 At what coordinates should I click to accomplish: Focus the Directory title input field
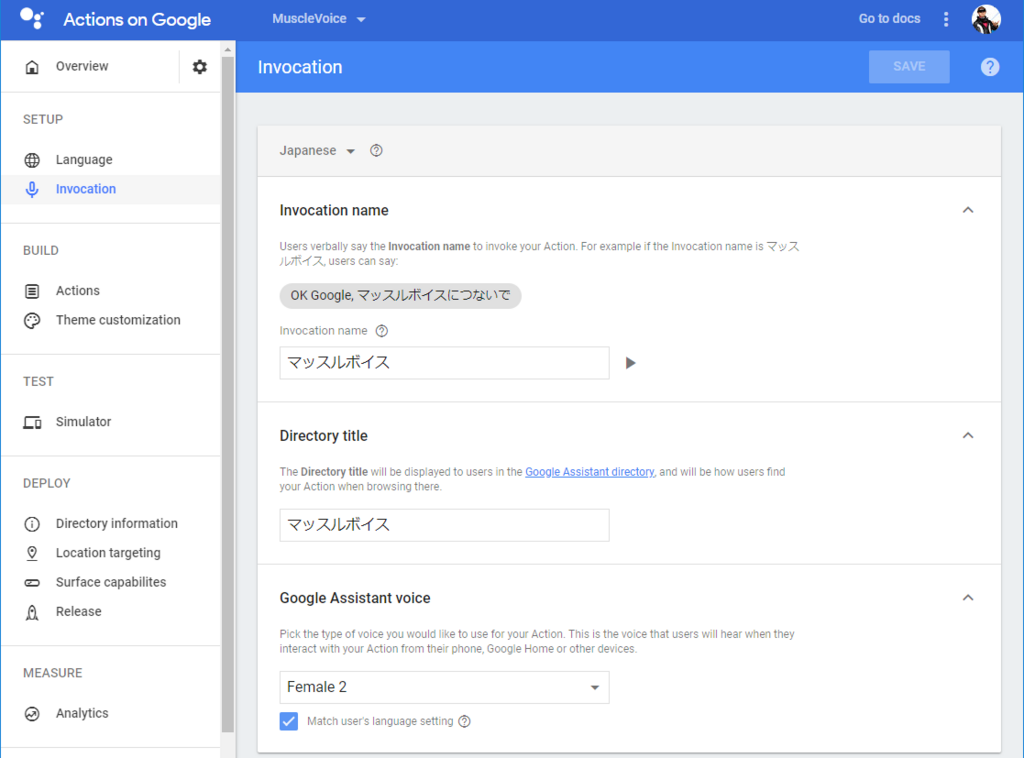[444, 526]
